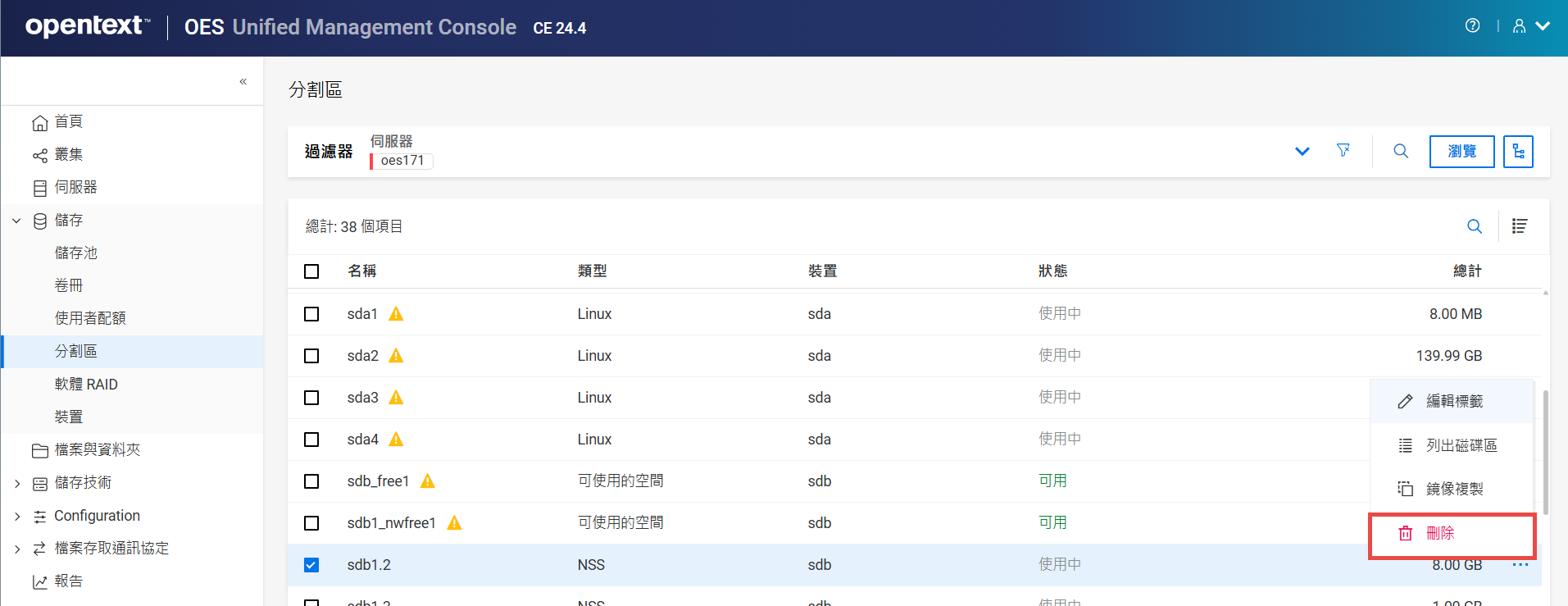The image size is (1568, 606).
Task: Select 分割區 in the sidebar
Action: (x=76, y=351)
